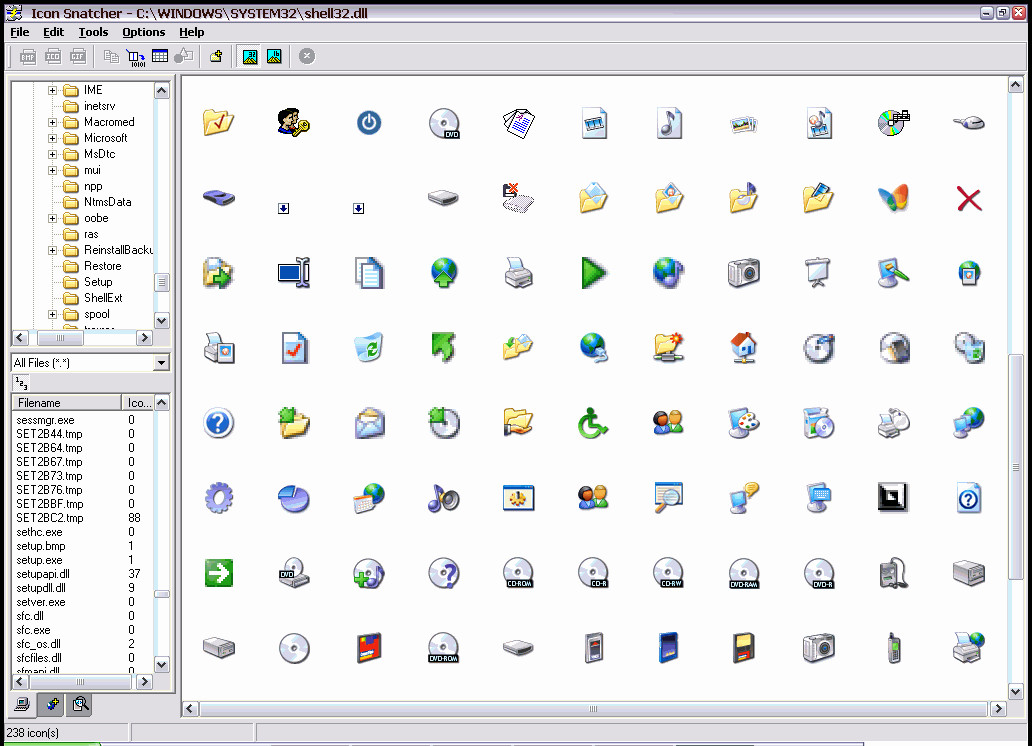Select the user with key icon

coord(294,123)
